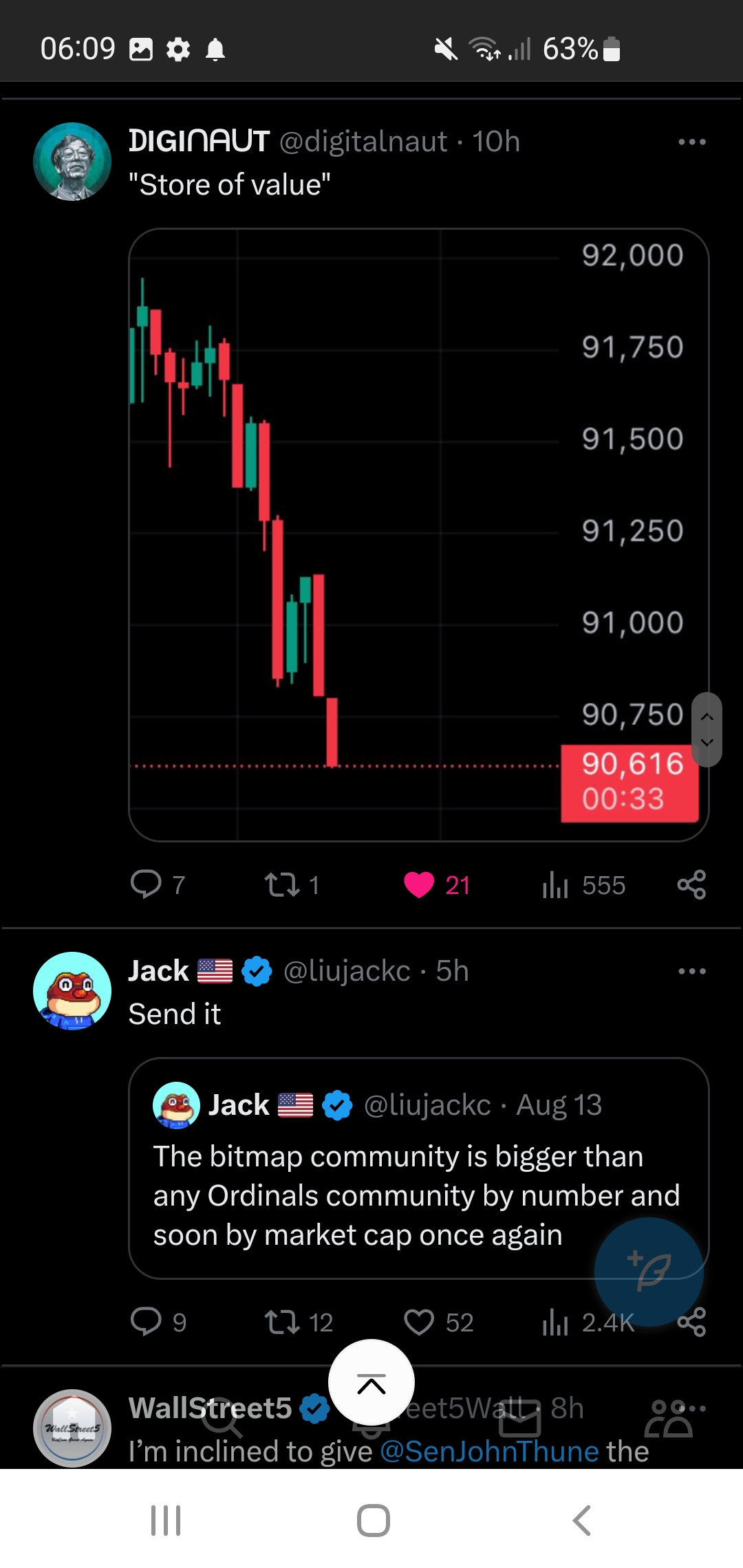Open the @SenJohnThune mention link

489,1451
